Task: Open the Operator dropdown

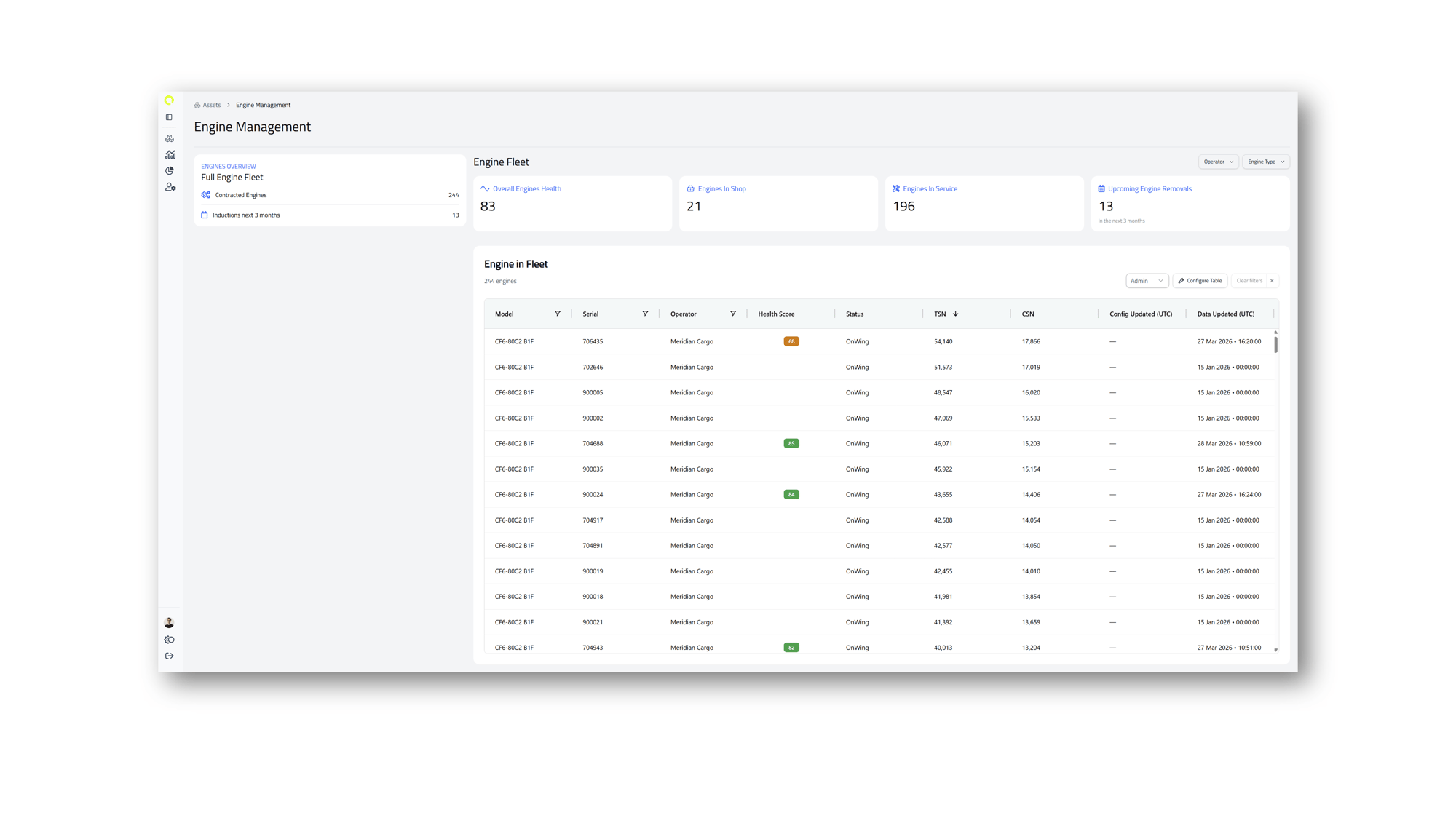Action: [x=1217, y=162]
